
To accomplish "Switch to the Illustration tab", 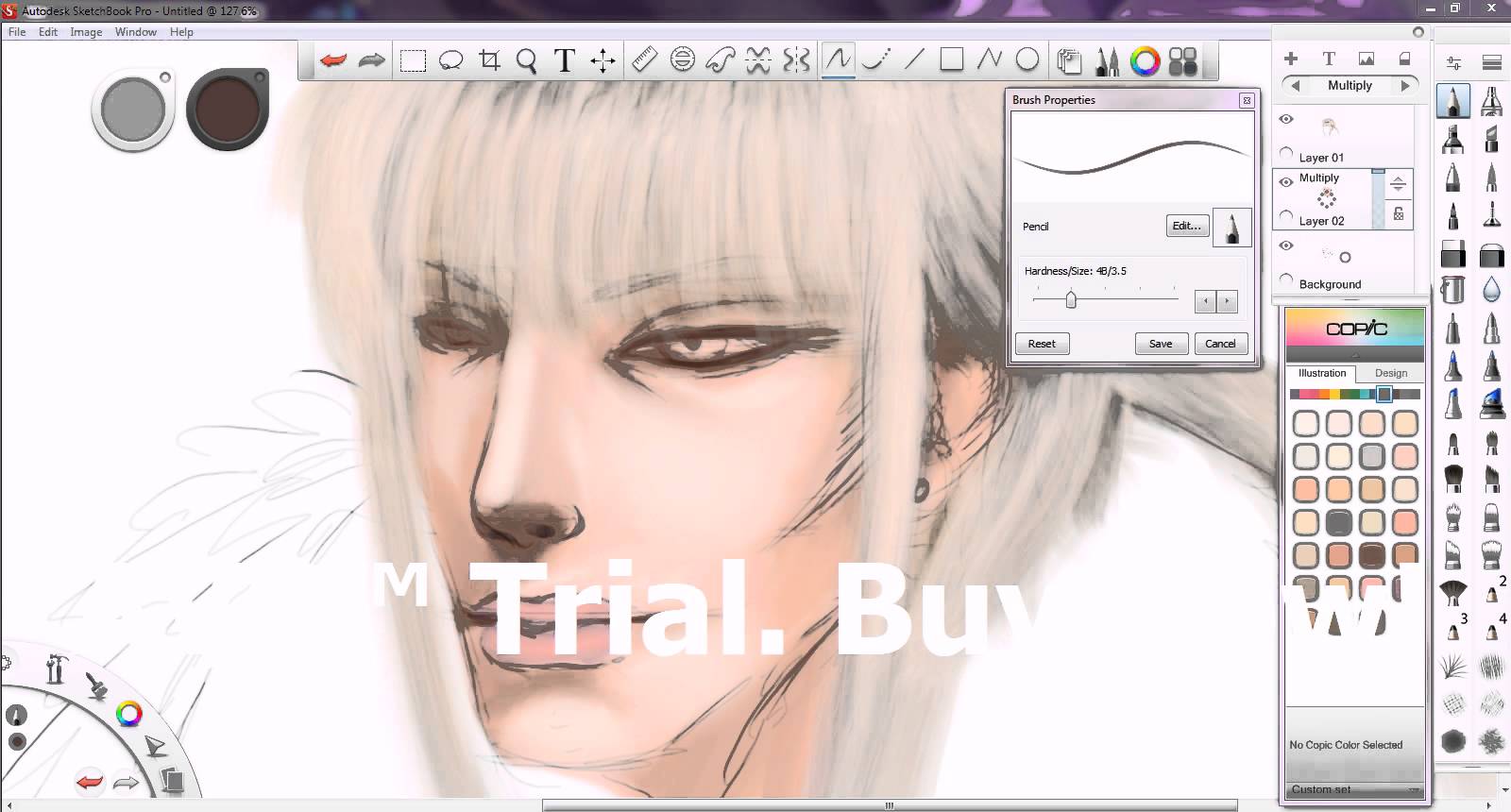I will pyautogui.click(x=1322, y=373).
